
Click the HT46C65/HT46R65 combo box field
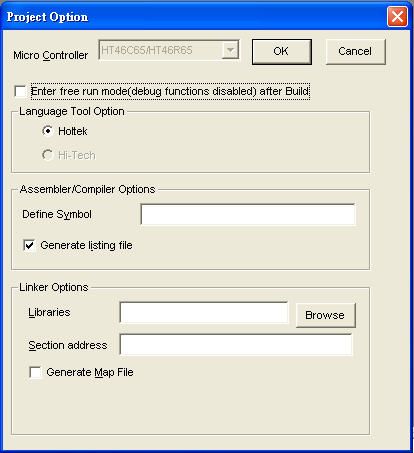click(x=169, y=50)
